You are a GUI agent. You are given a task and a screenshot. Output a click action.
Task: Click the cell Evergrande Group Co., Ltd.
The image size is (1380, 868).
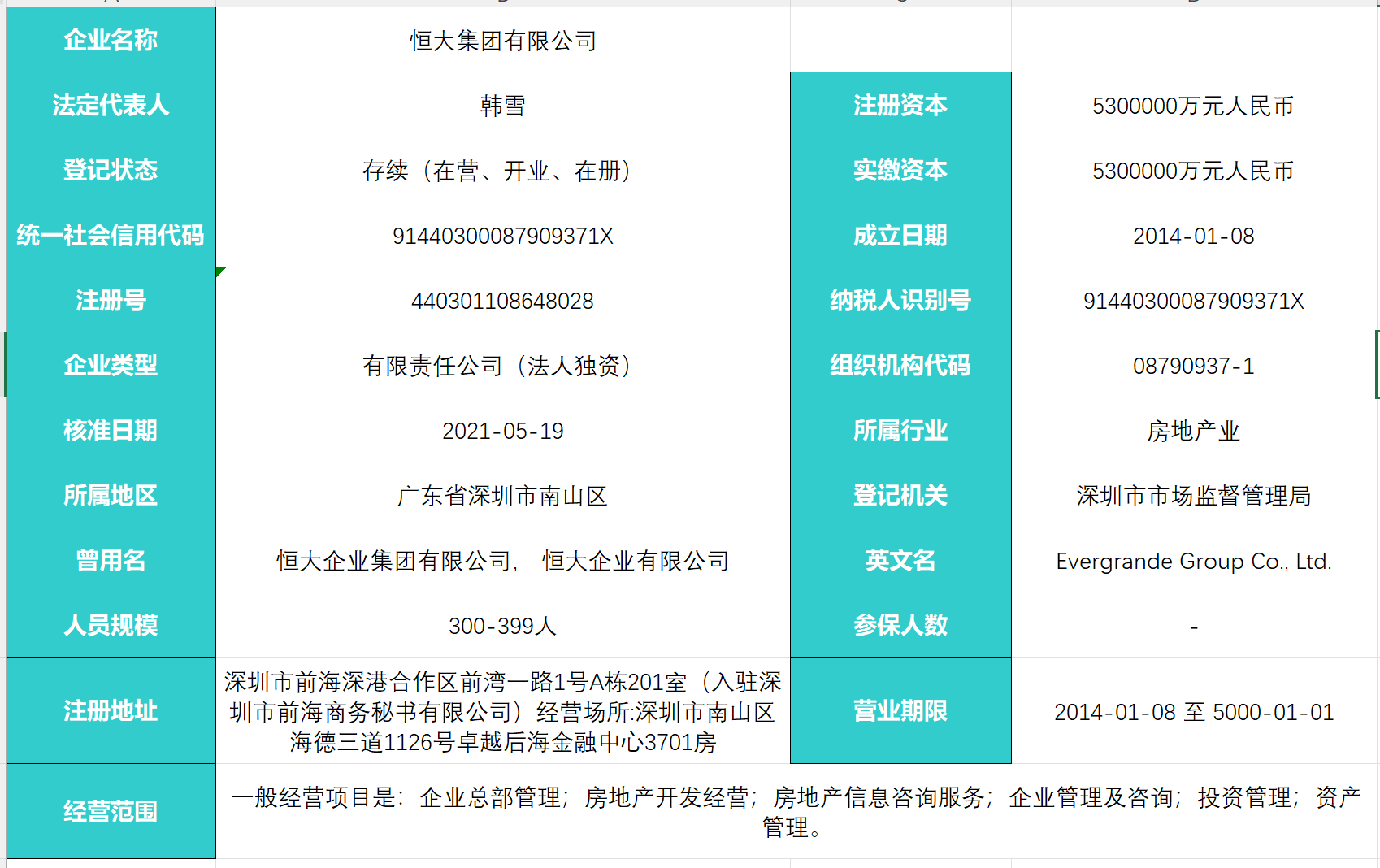[1194, 560]
